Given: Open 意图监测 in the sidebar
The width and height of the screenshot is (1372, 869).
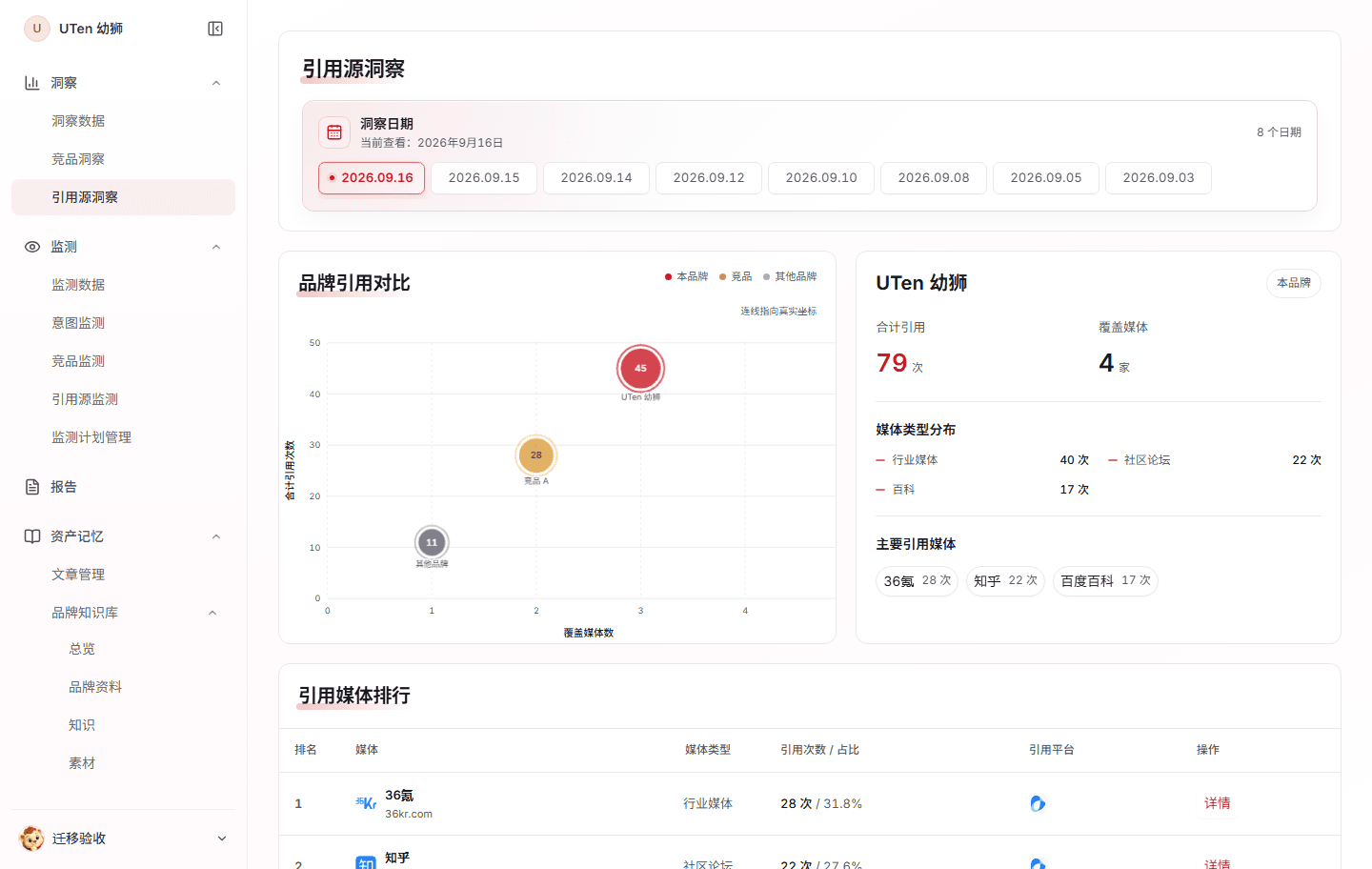Looking at the screenshot, I should point(123,323).
